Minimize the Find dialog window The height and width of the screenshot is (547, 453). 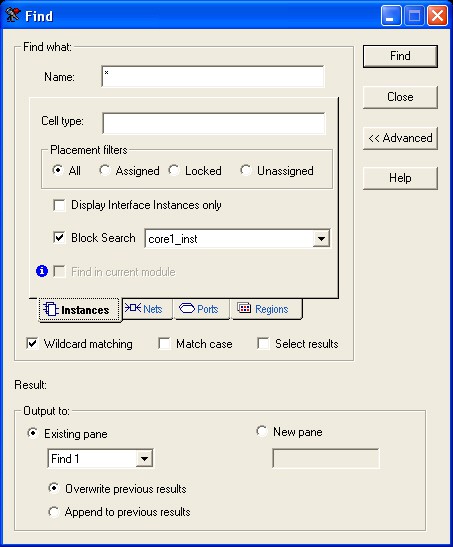click(x=391, y=16)
